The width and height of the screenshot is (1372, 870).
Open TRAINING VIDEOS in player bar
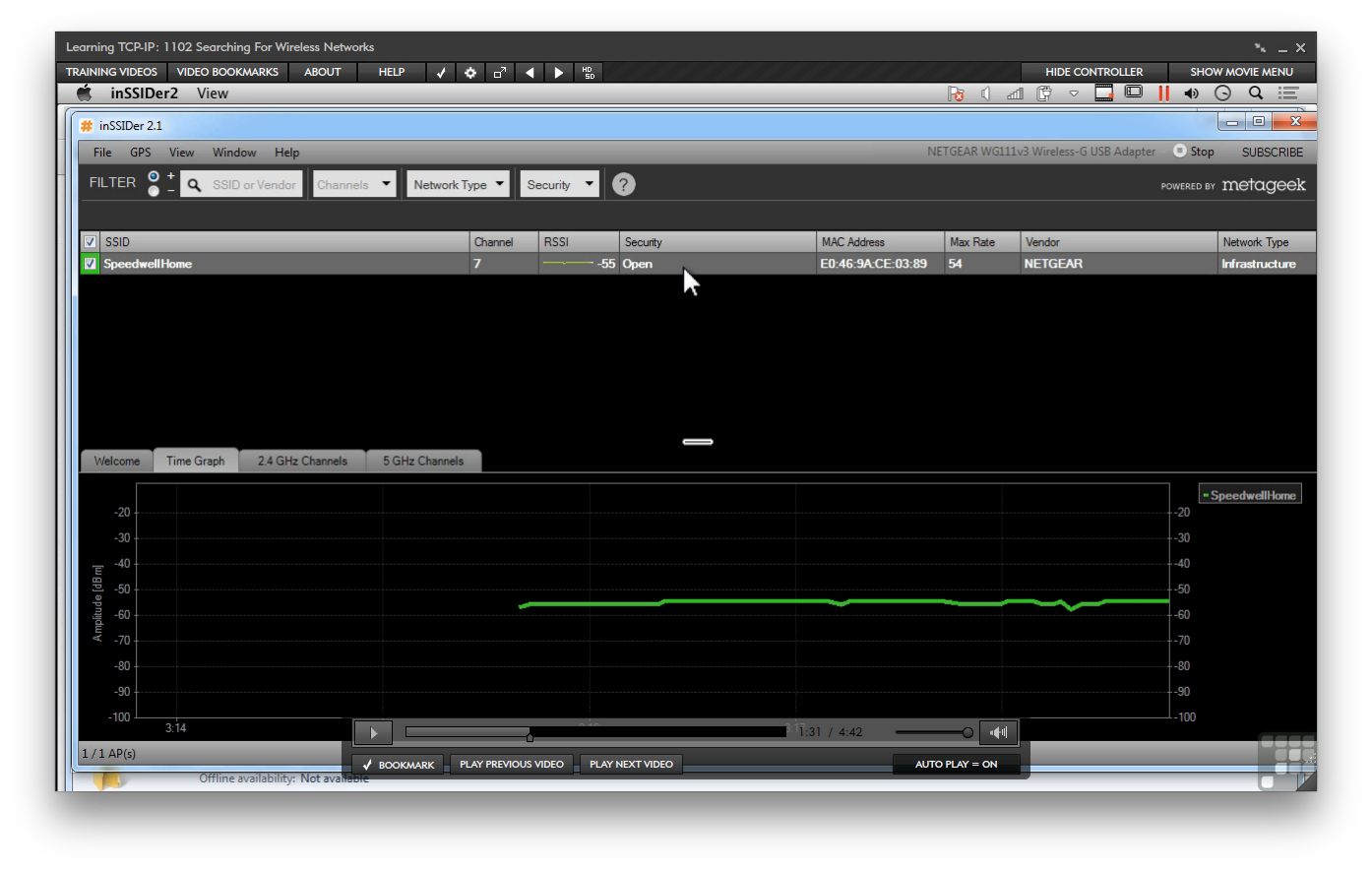tap(111, 72)
